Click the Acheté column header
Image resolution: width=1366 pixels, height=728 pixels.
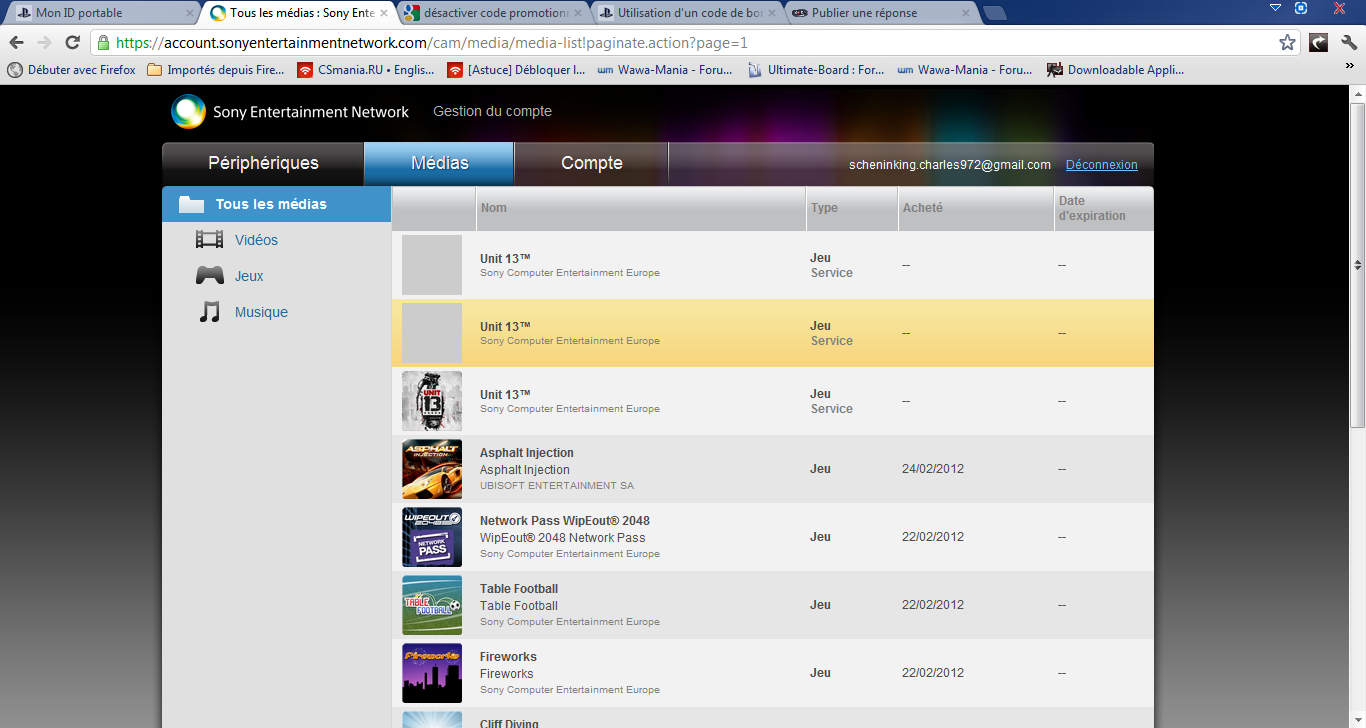click(976, 208)
